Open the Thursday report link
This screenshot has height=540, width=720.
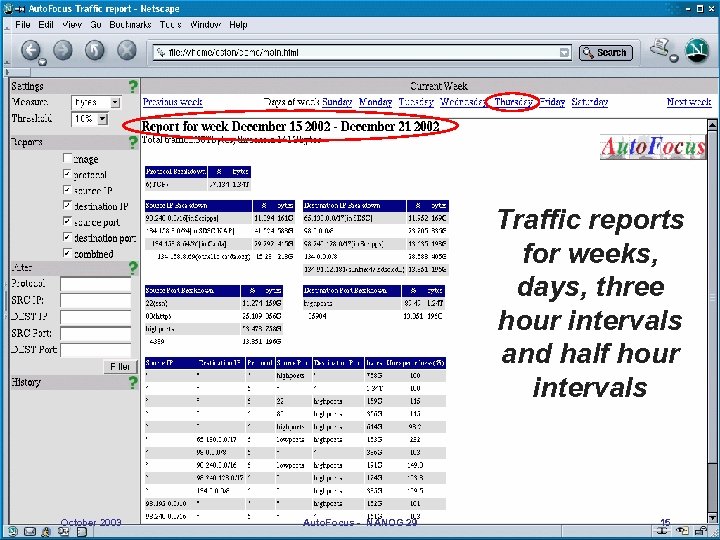click(x=513, y=102)
